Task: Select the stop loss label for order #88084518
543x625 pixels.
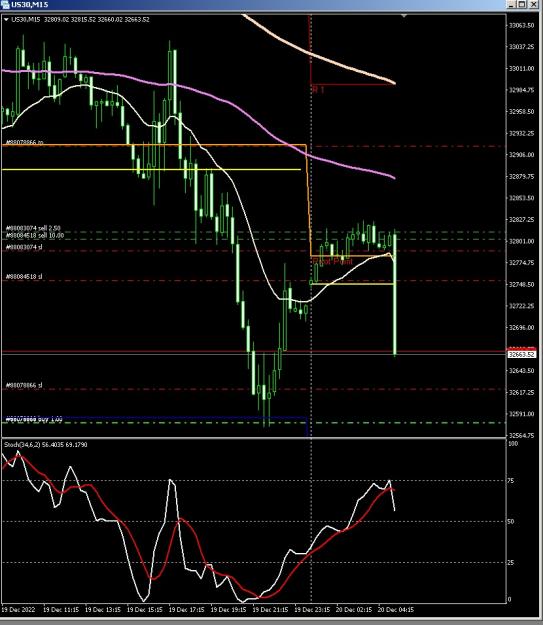Action: (24, 276)
